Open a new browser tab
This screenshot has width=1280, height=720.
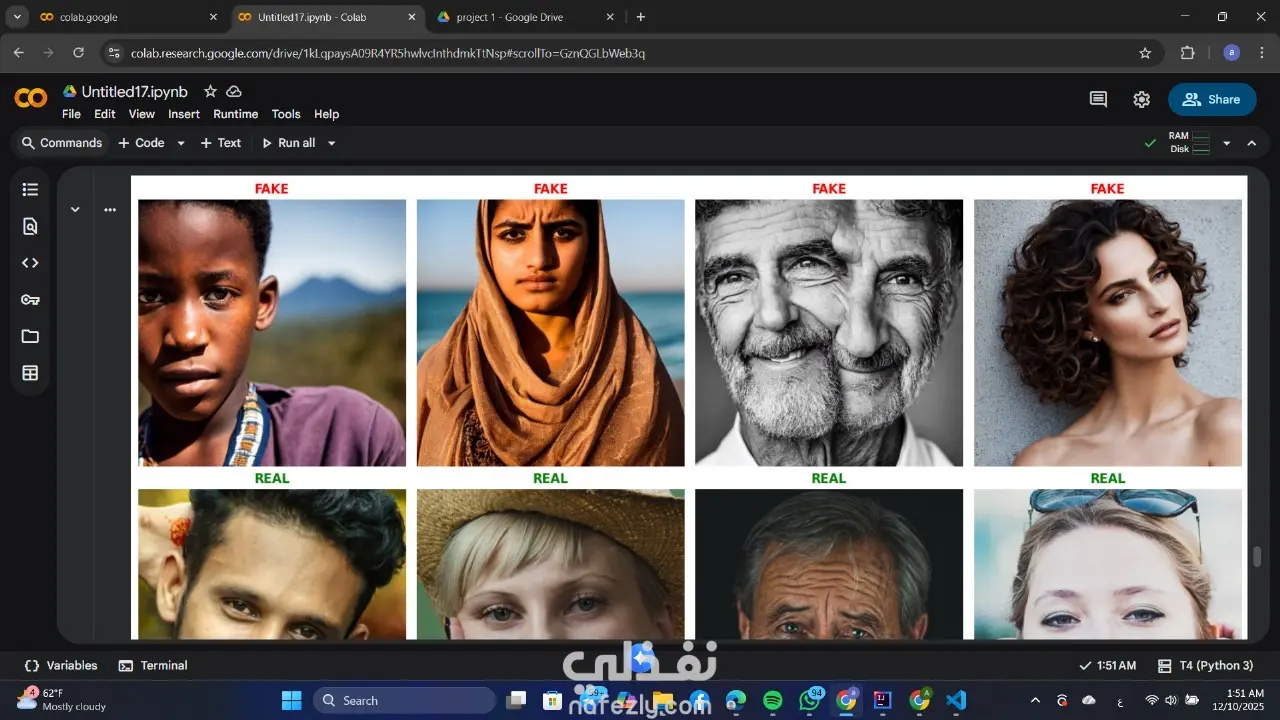(x=641, y=17)
